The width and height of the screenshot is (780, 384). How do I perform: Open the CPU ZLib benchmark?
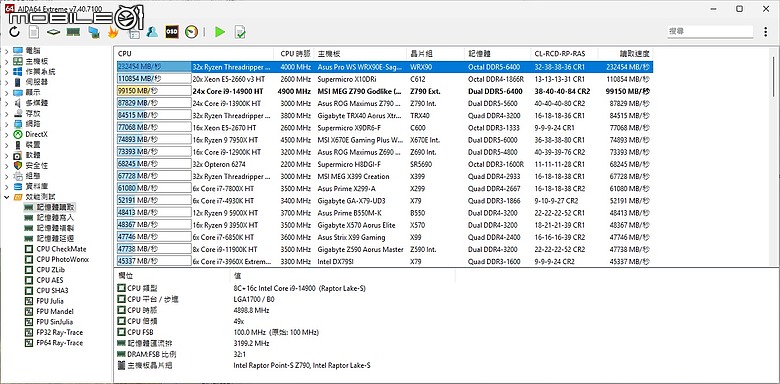click(x=51, y=270)
